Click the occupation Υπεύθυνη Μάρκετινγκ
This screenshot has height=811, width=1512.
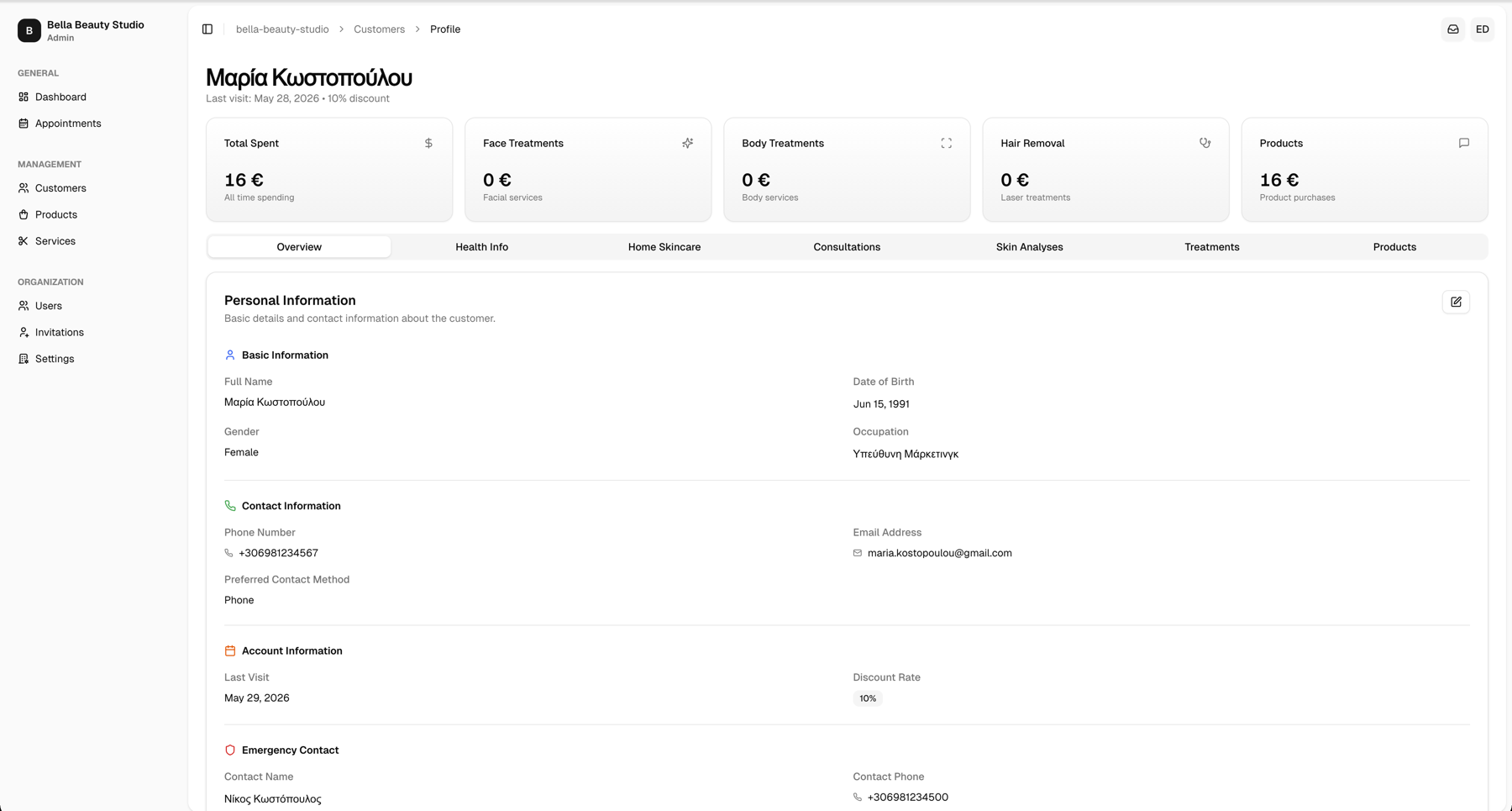pyautogui.click(x=906, y=454)
